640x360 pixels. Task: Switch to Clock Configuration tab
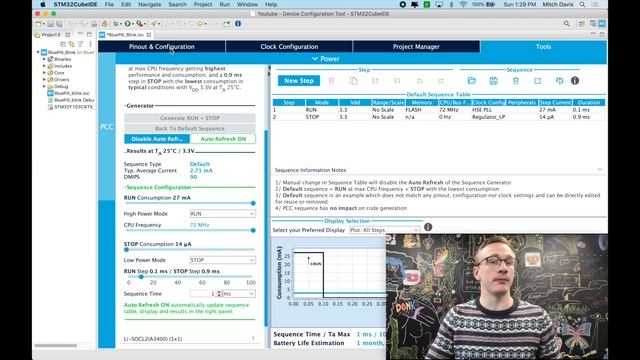pyautogui.click(x=289, y=47)
